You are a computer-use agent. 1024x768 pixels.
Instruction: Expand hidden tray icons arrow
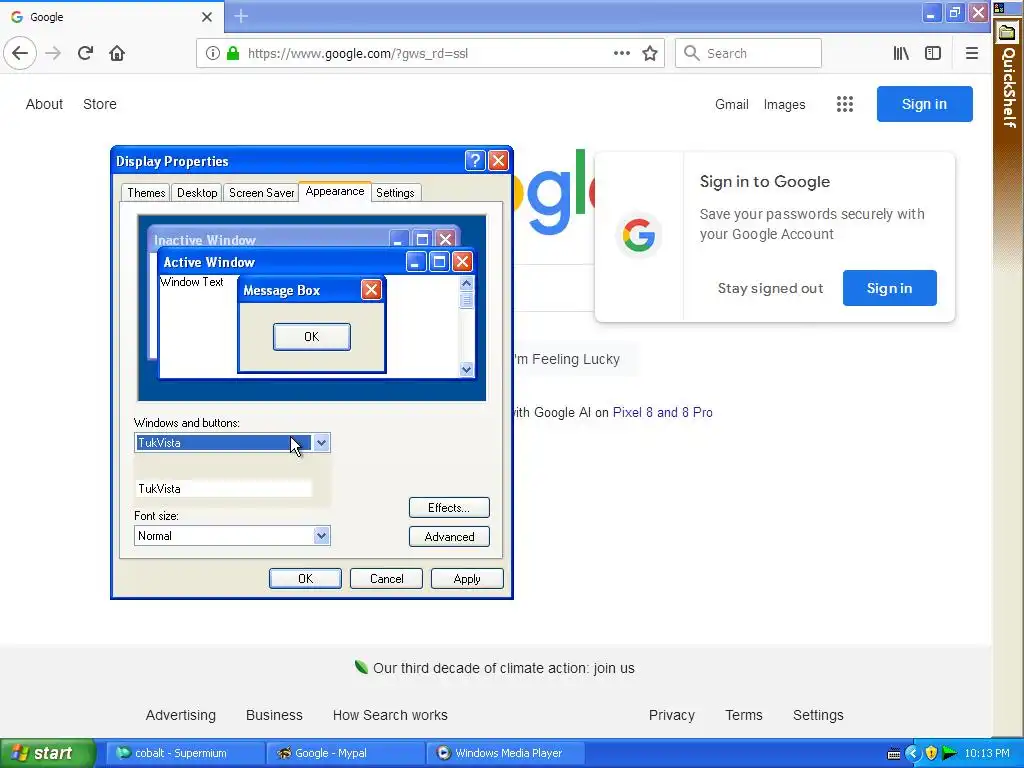912,753
